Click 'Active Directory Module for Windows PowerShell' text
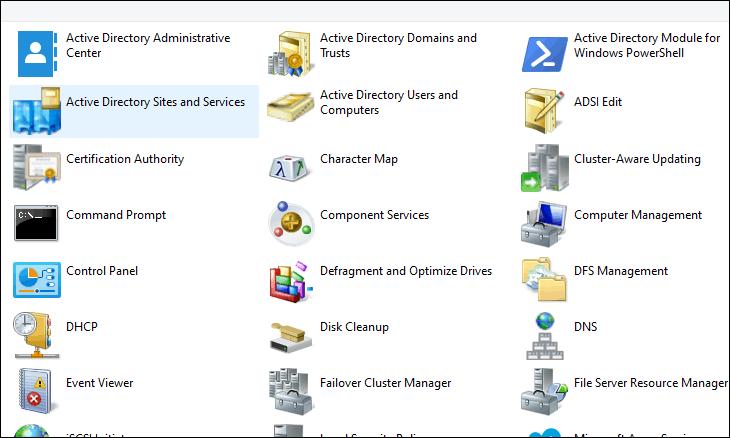Screen dimensions: 730x438 (647, 45)
